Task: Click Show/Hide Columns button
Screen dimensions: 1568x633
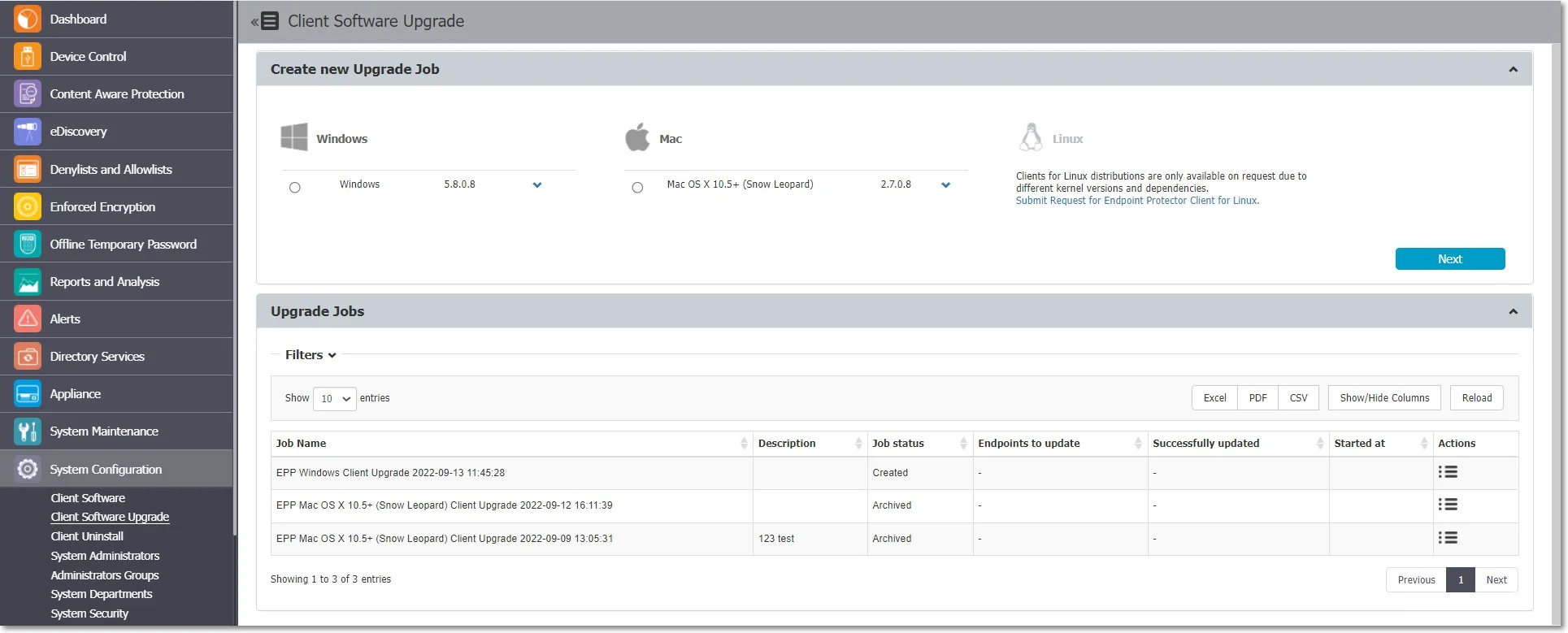Action: (1384, 398)
